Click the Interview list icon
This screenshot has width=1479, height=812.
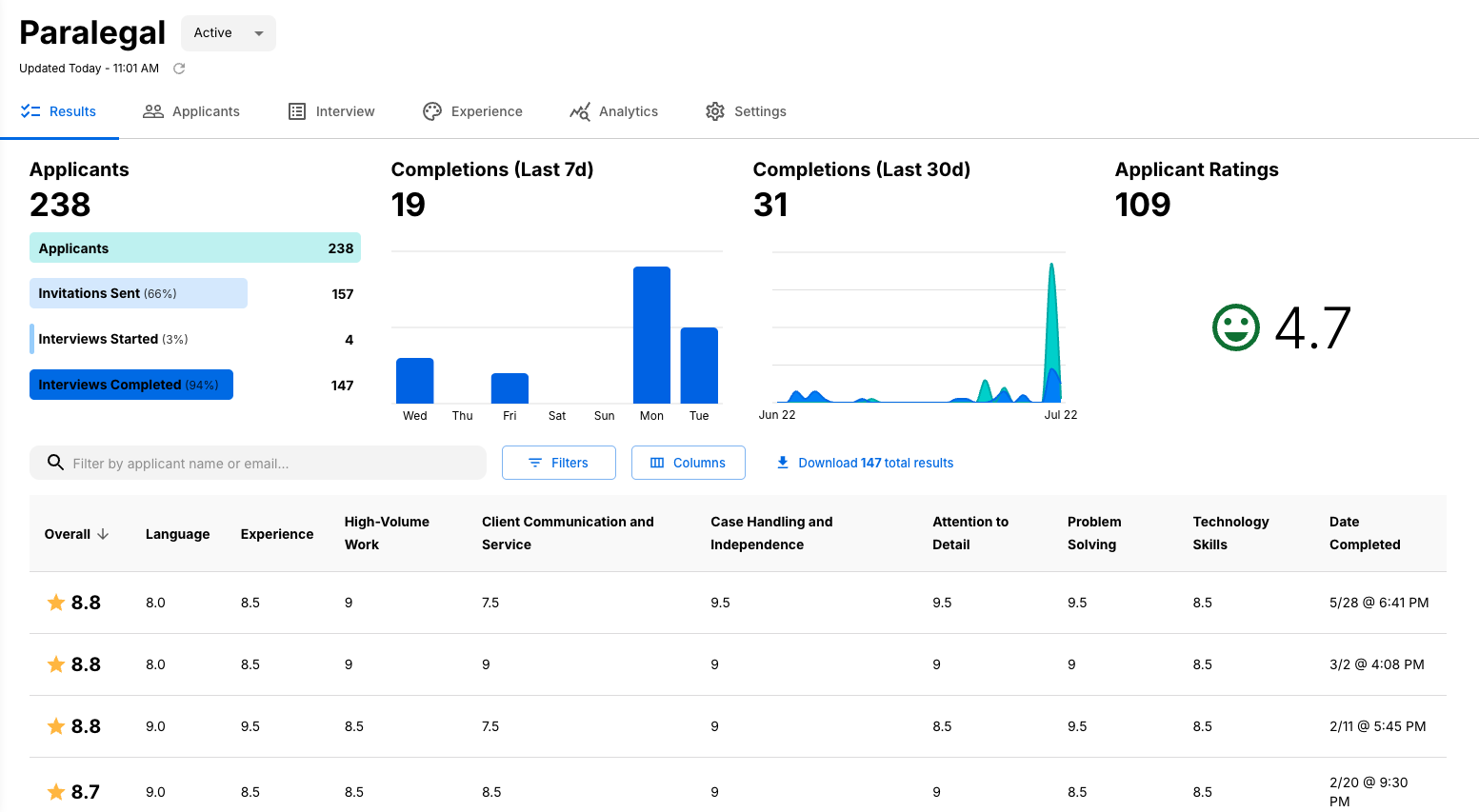(297, 111)
